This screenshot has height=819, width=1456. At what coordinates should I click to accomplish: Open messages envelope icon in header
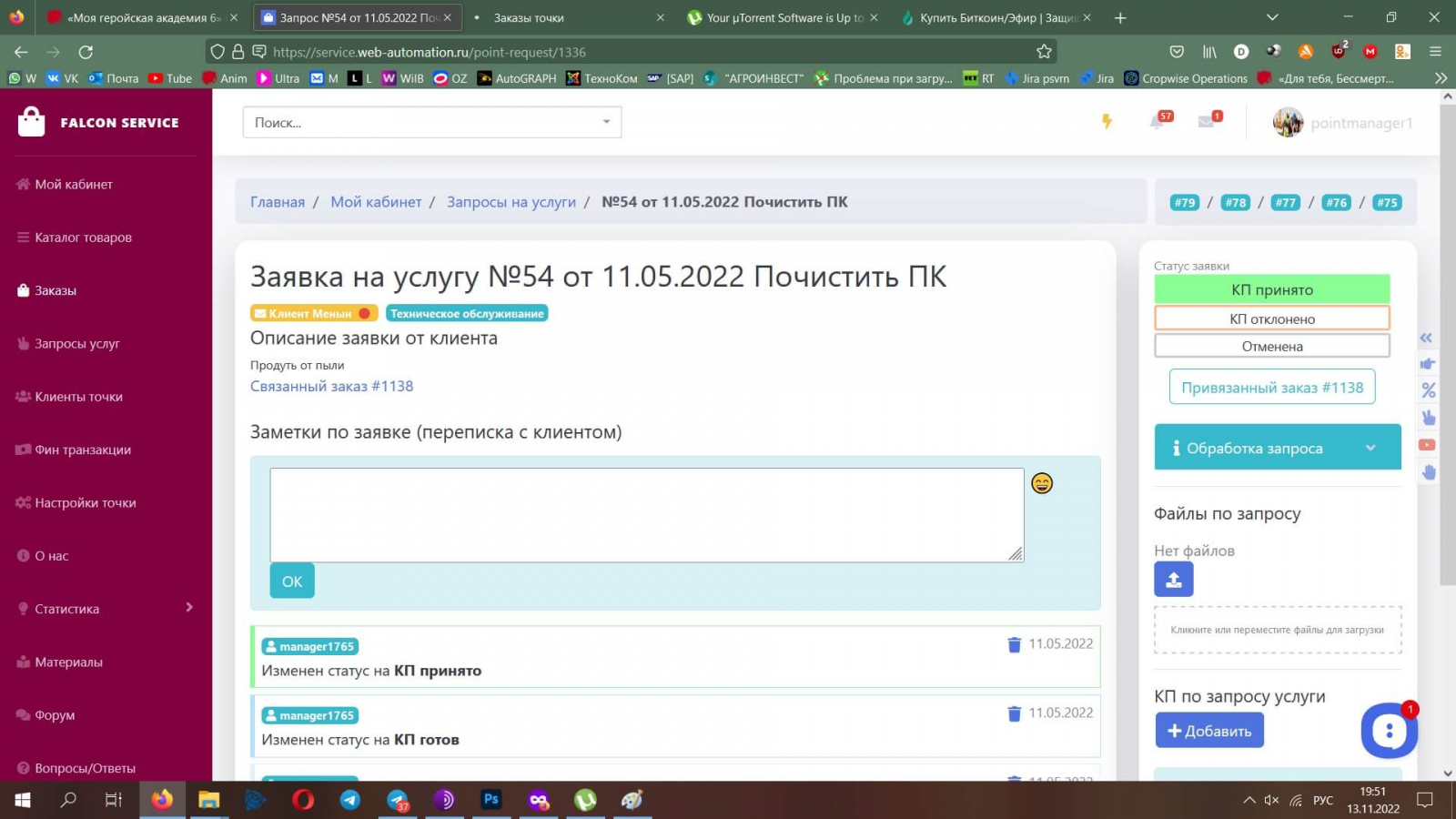1208,120
